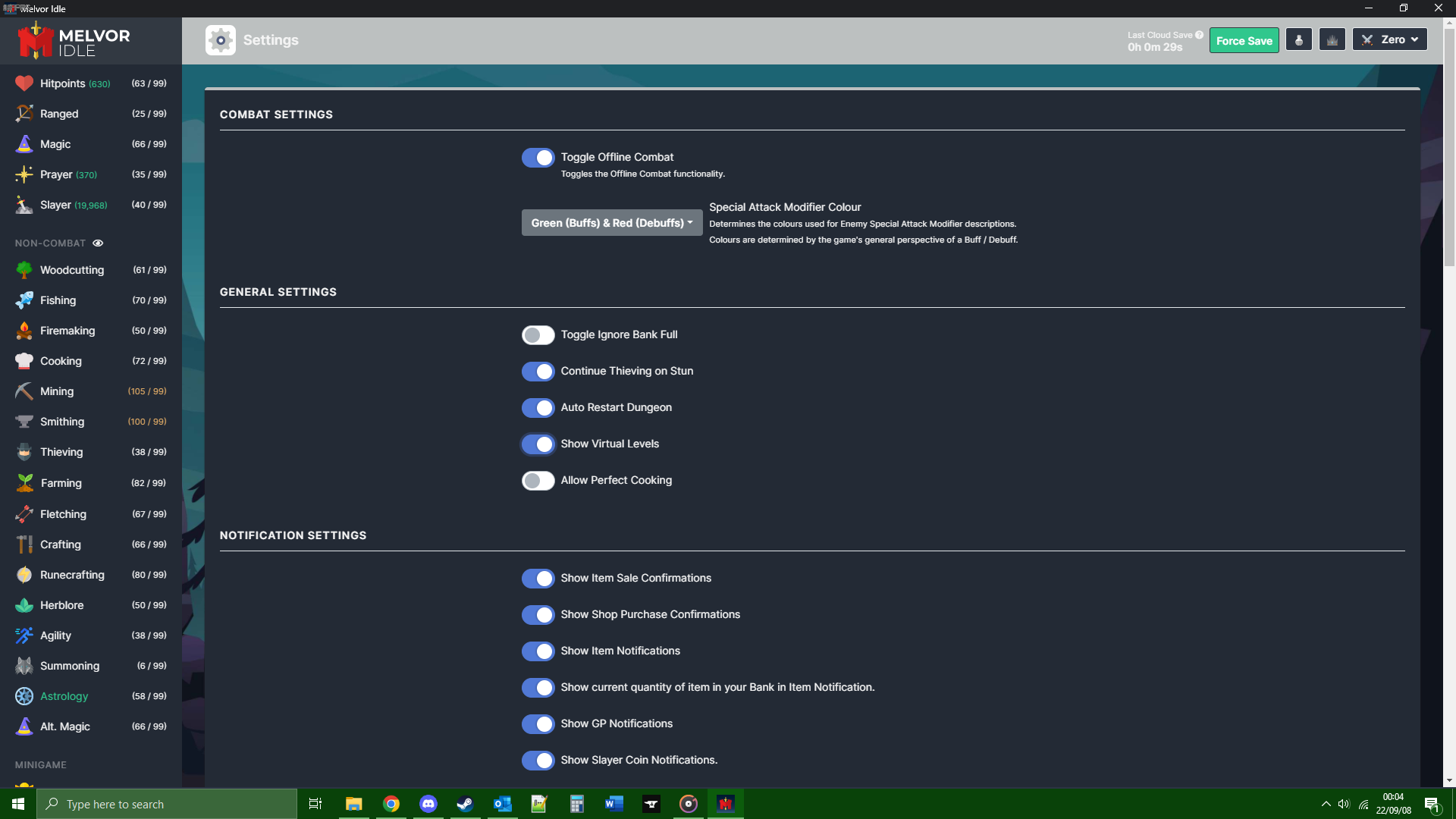Click the Force Save button
1456x819 pixels.
pyautogui.click(x=1244, y=41)
